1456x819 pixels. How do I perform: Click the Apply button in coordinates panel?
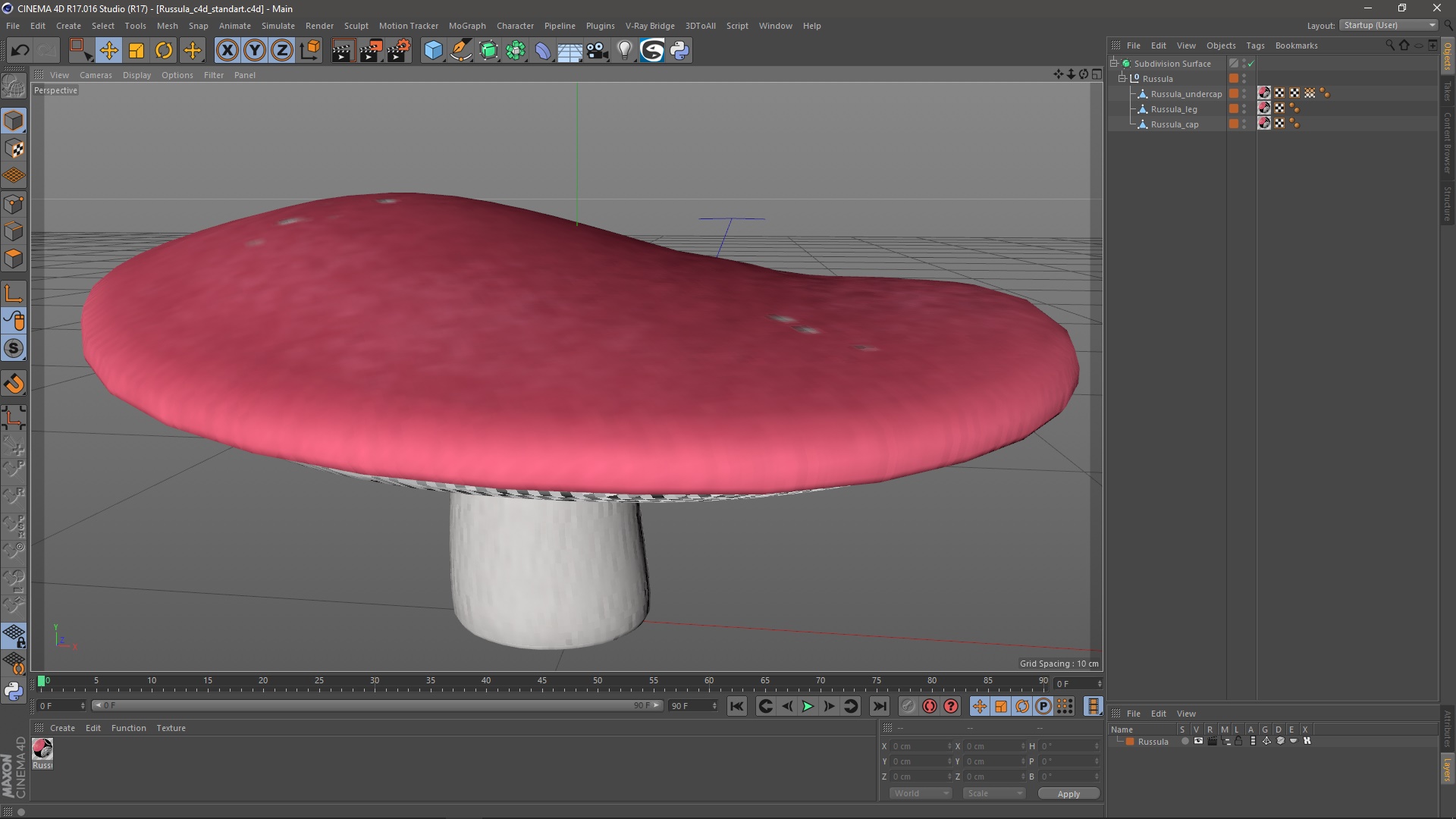(1068, 793)
